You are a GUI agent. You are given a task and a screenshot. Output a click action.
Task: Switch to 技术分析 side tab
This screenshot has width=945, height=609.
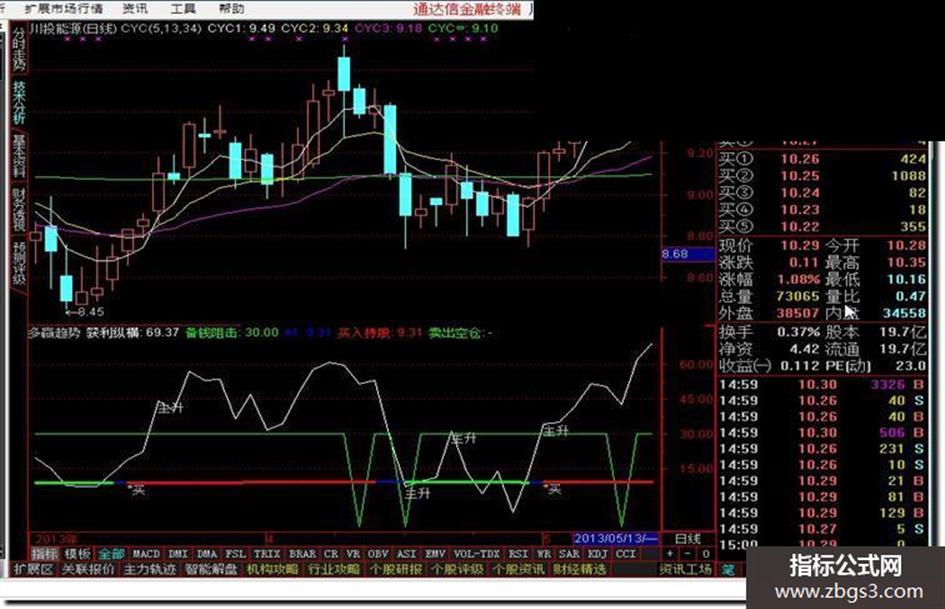click(19, 103)
